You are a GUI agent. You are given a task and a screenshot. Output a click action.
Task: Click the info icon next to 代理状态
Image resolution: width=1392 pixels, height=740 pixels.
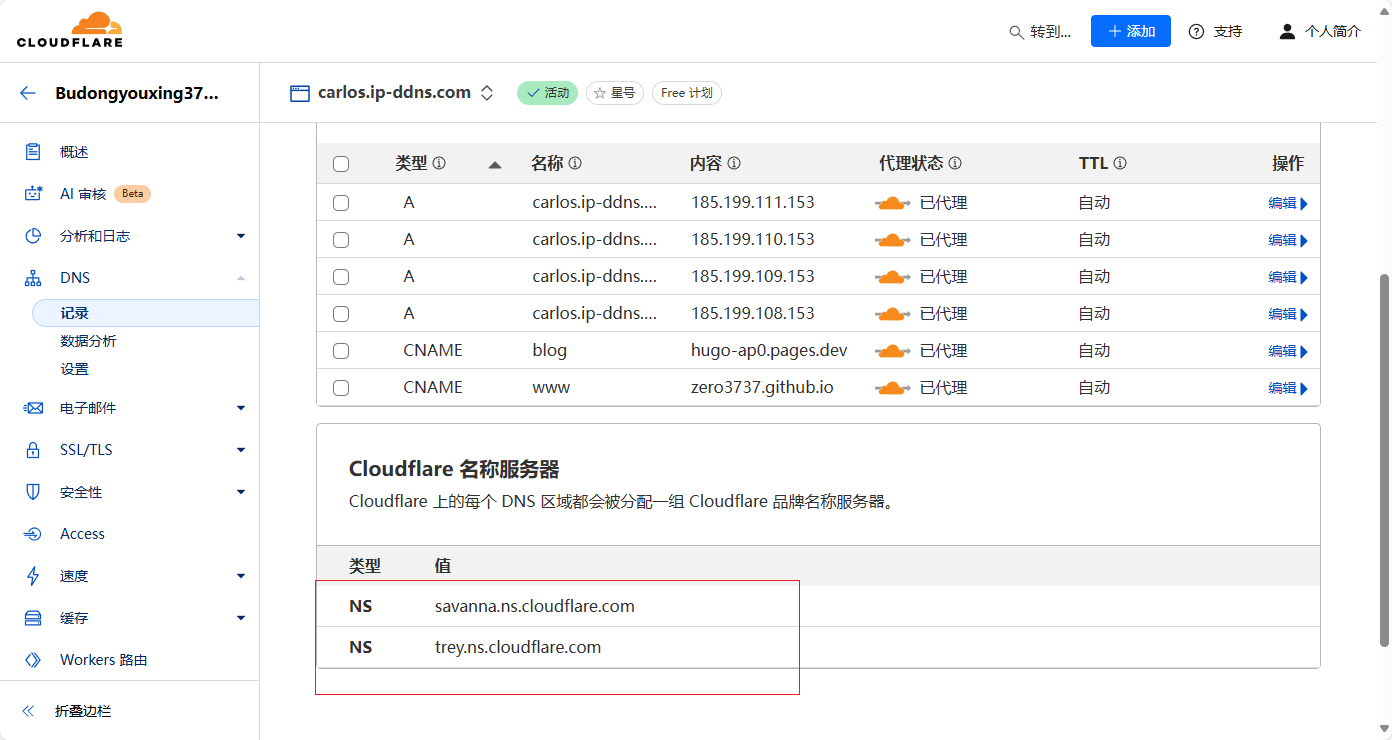tap(955, 164)
